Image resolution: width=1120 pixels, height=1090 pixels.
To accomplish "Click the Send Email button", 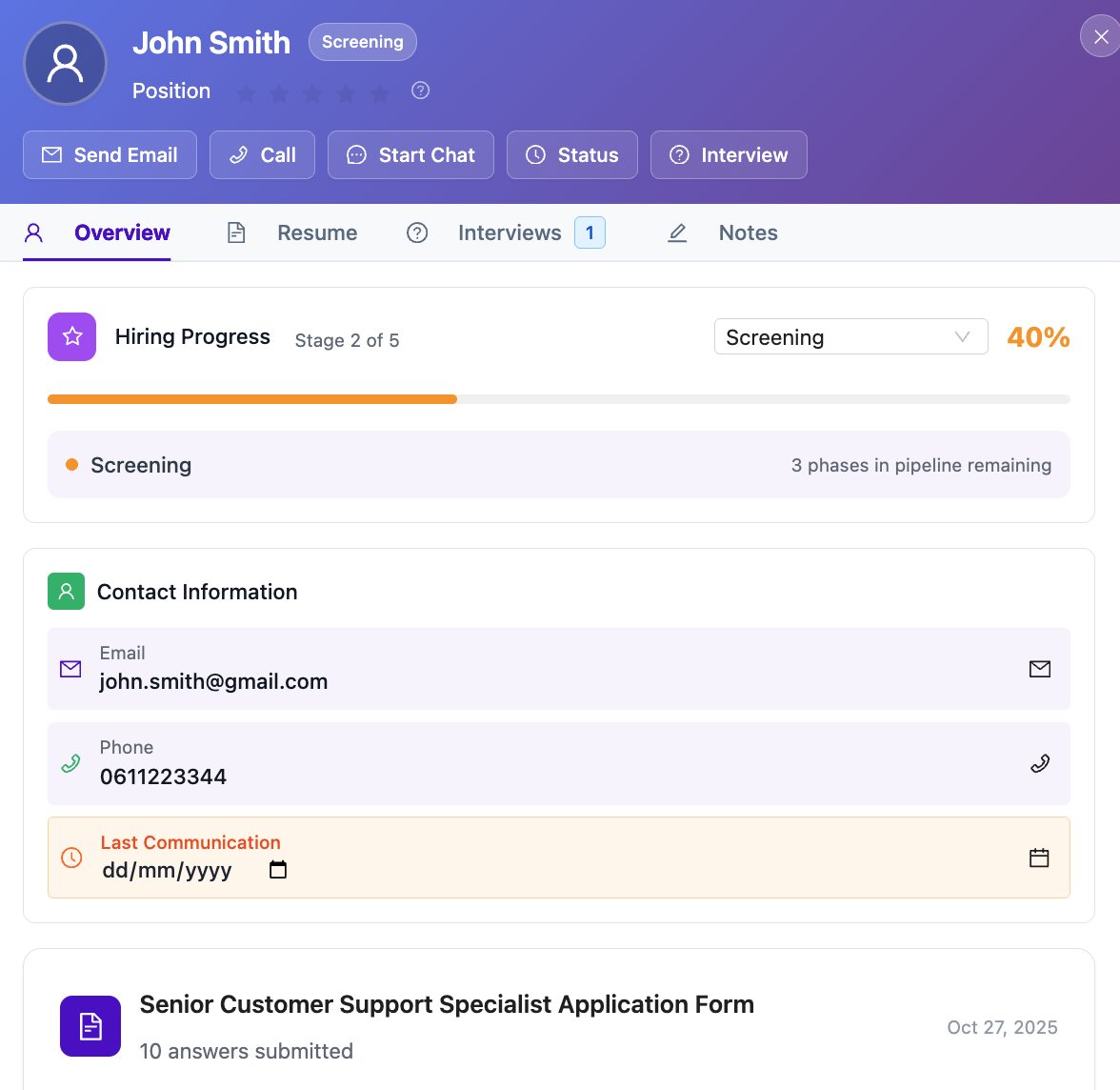I will (110, 154).
